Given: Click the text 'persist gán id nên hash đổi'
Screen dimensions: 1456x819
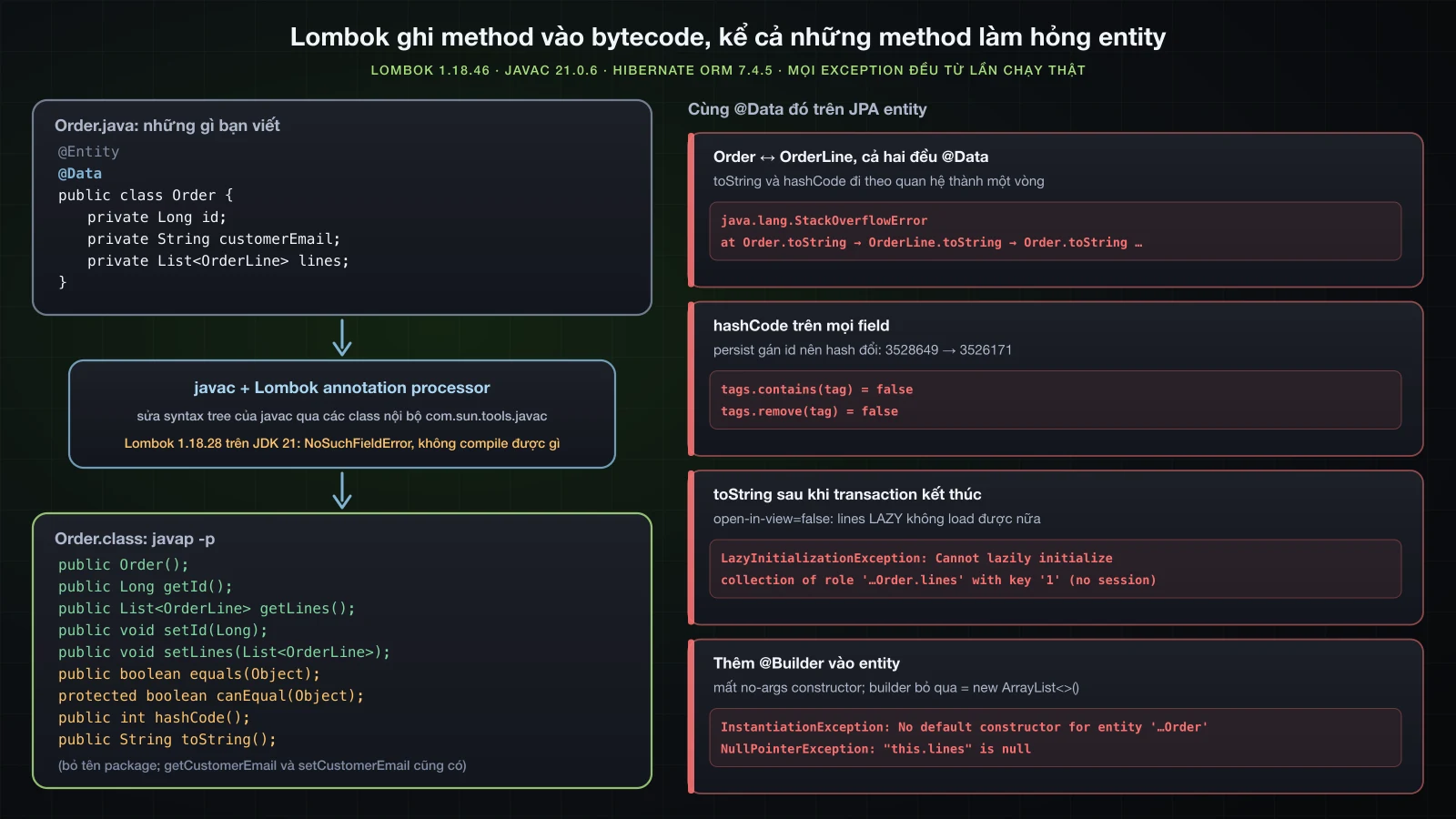Looking at the screenshot, I should [x=863, y=350].
